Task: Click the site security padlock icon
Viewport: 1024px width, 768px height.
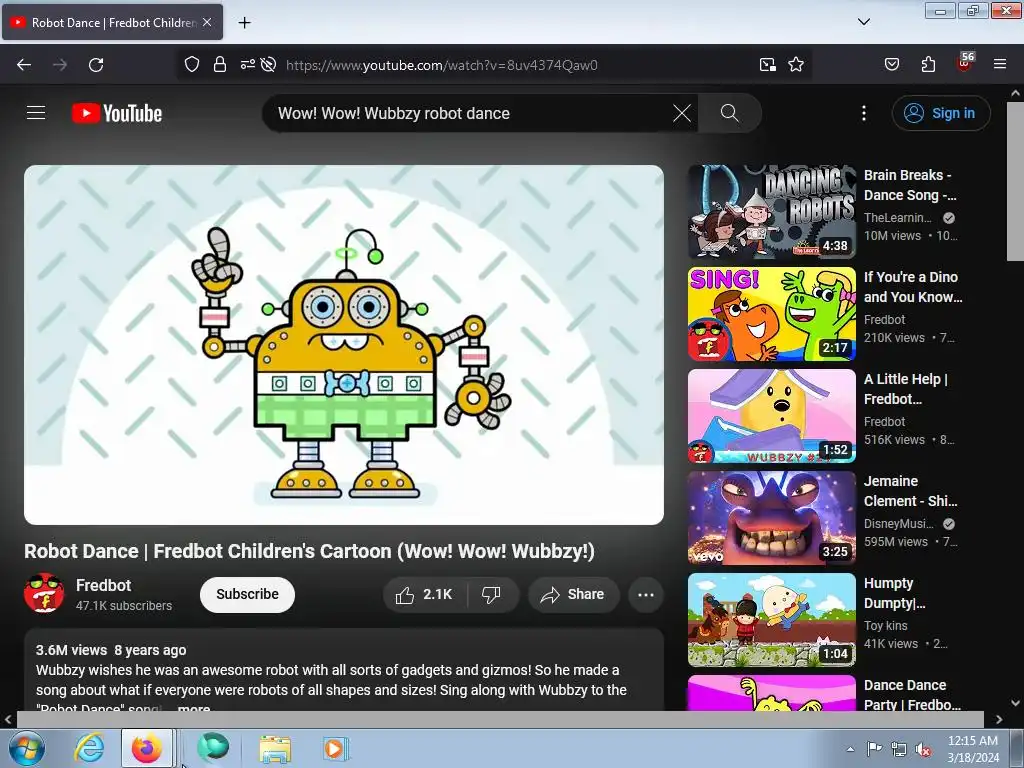Action: [x=220, y=65]
